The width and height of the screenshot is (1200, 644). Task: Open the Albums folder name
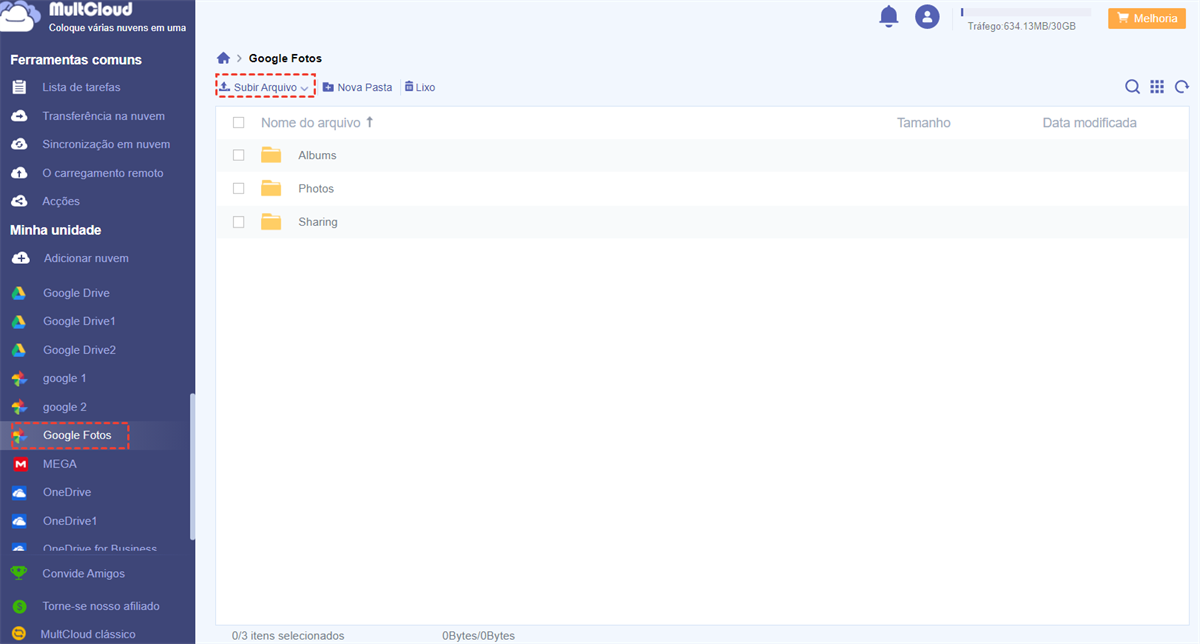317,155
